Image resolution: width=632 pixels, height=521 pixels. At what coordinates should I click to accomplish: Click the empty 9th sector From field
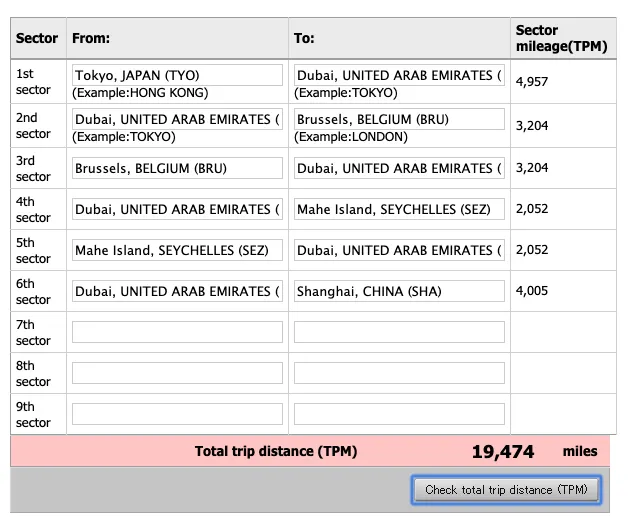177,414
